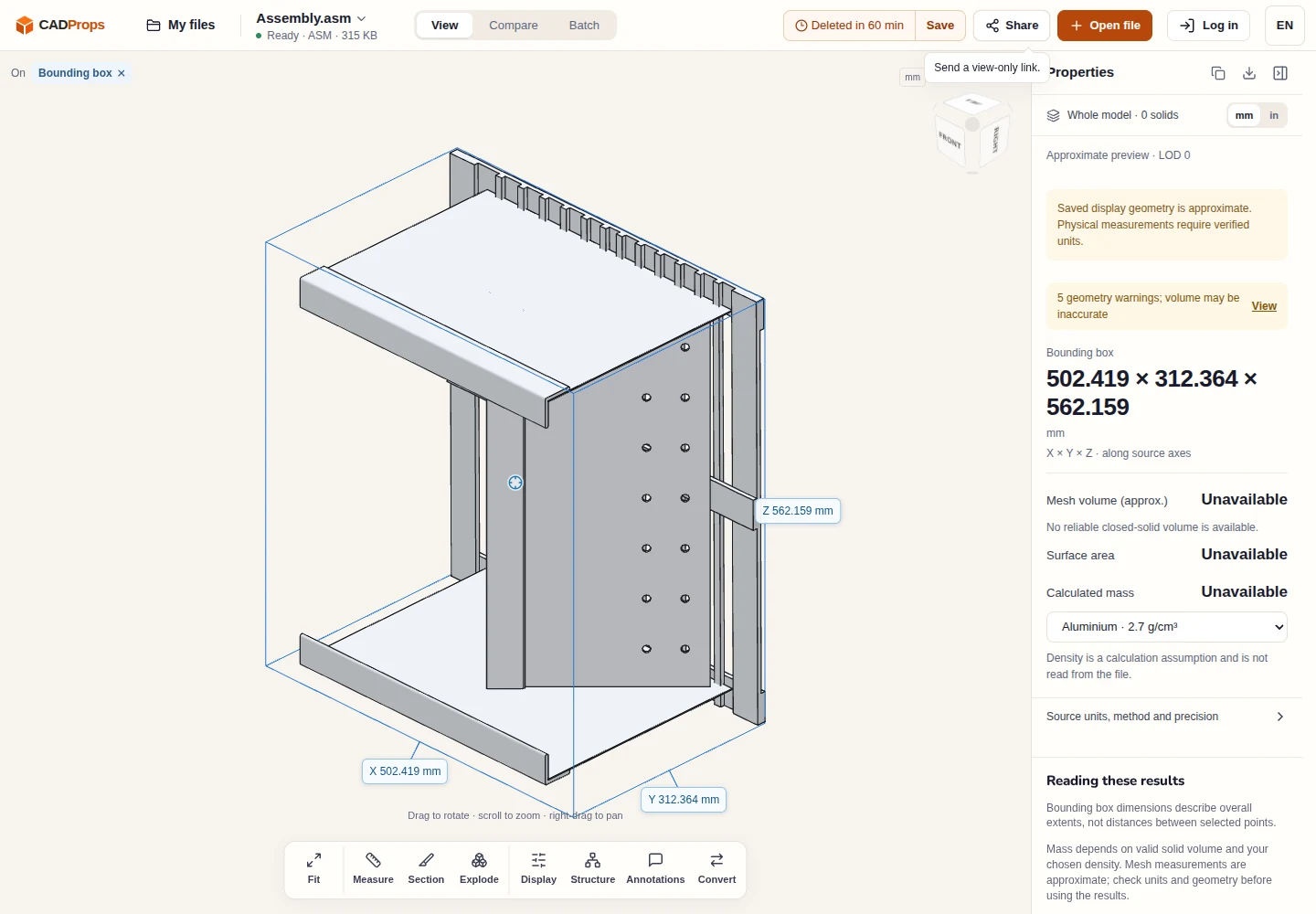The image size is (1316, 914).
Task: Open Display settings
Action: [x=538, y=868]
